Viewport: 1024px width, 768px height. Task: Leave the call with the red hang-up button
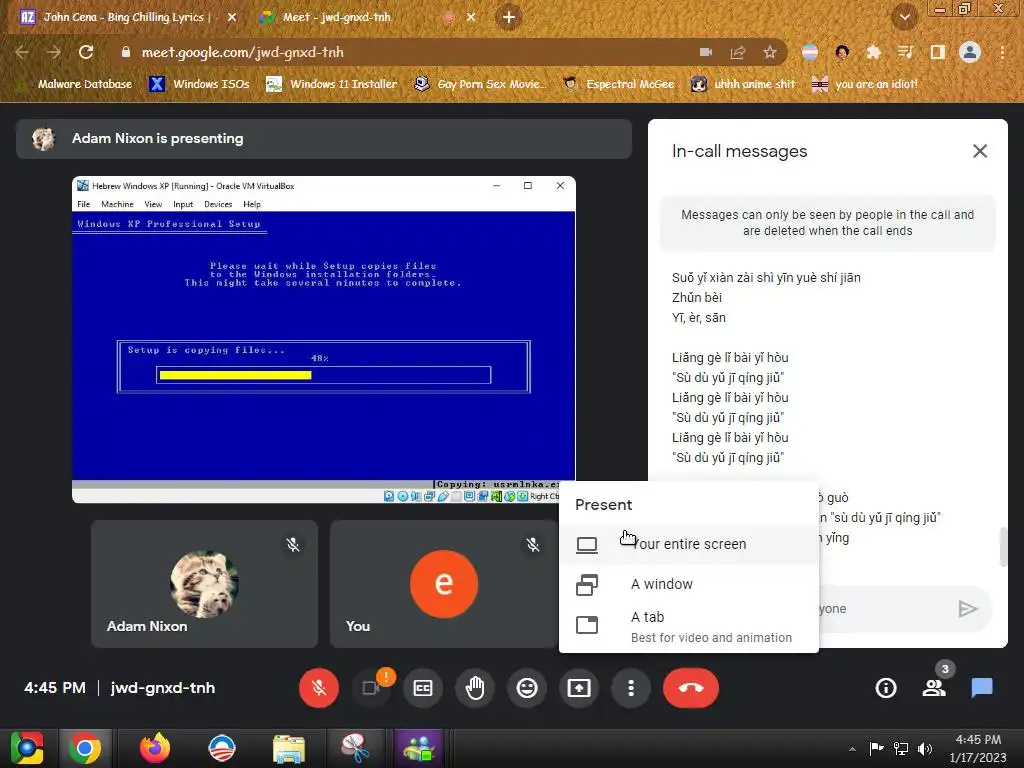[691, 688]
